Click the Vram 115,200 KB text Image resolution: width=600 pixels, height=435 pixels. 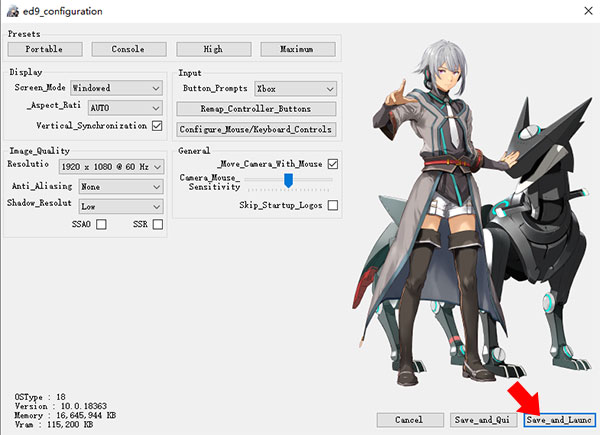click(x=54, y=424)
